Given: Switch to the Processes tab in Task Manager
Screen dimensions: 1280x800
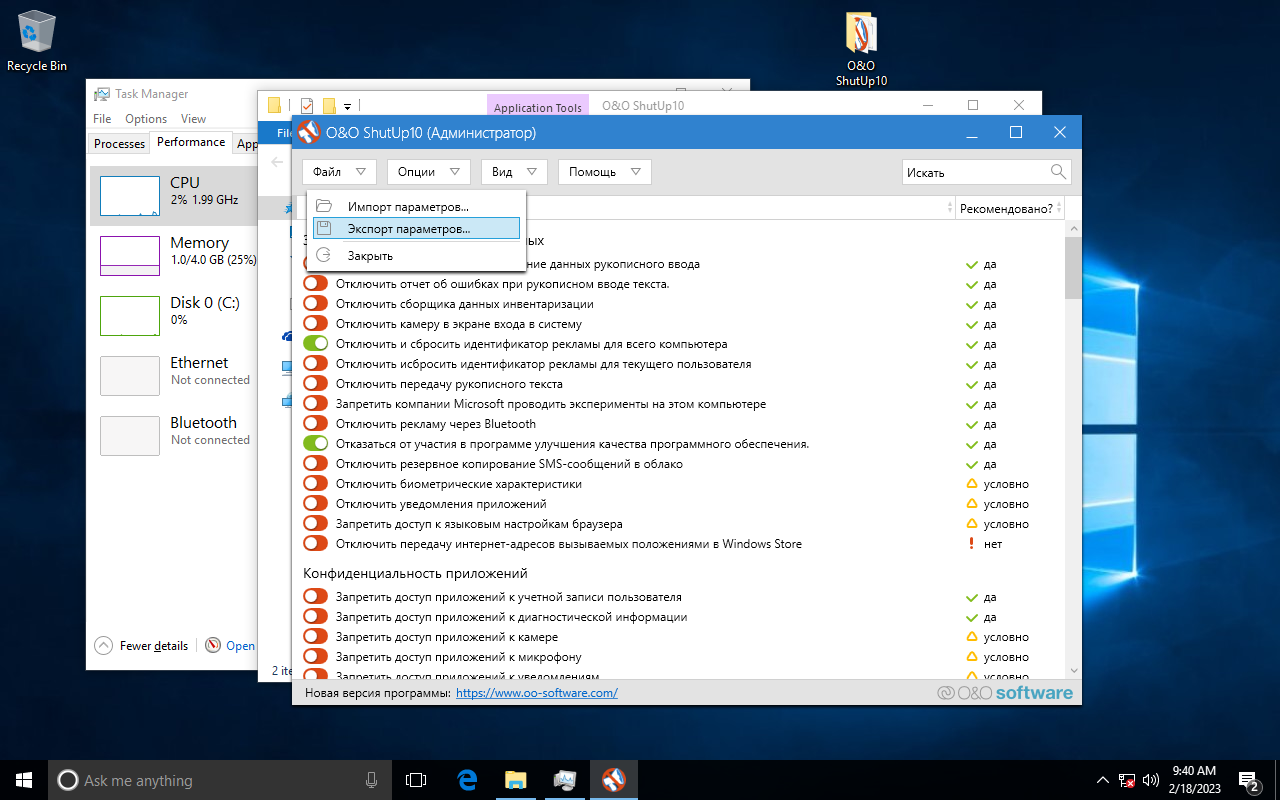Looking at the screenshot, I should pos(119,143).
